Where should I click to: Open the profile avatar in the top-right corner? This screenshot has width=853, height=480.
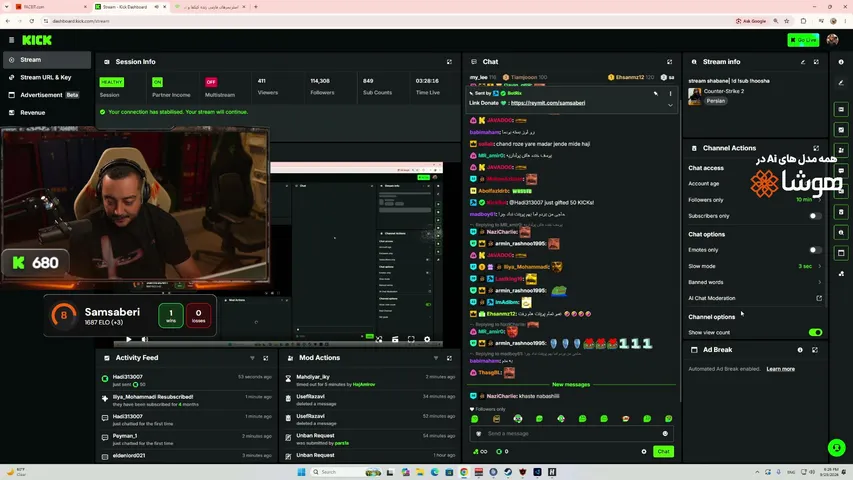coord(832,40)
